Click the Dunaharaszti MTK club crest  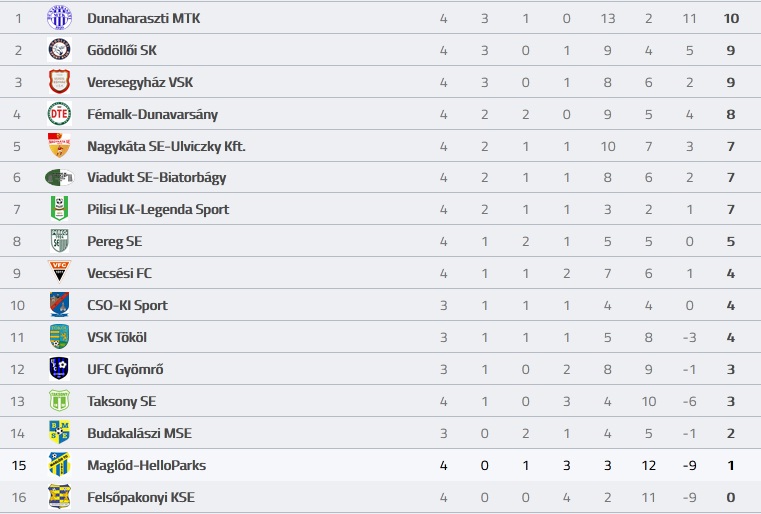point(59,18)
